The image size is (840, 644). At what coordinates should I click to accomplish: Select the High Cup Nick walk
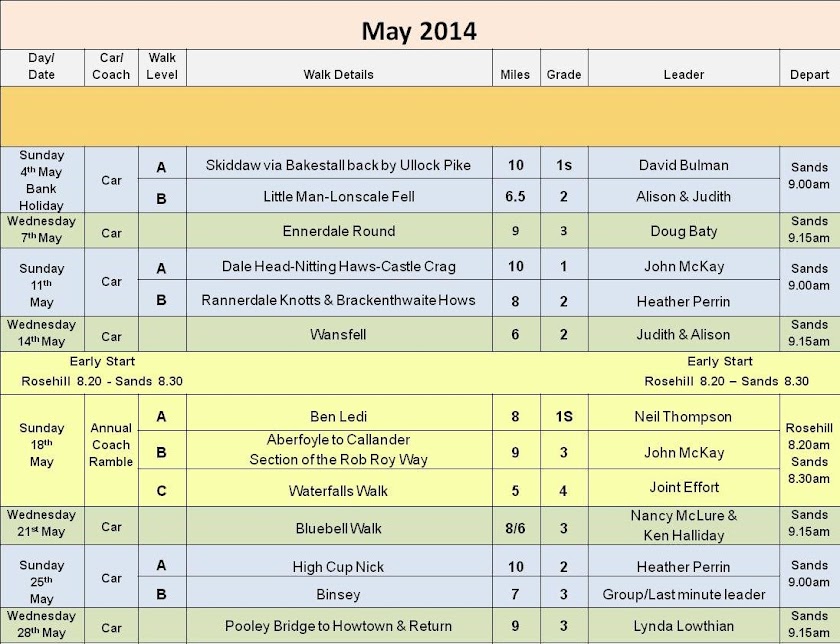pos(338,567)
